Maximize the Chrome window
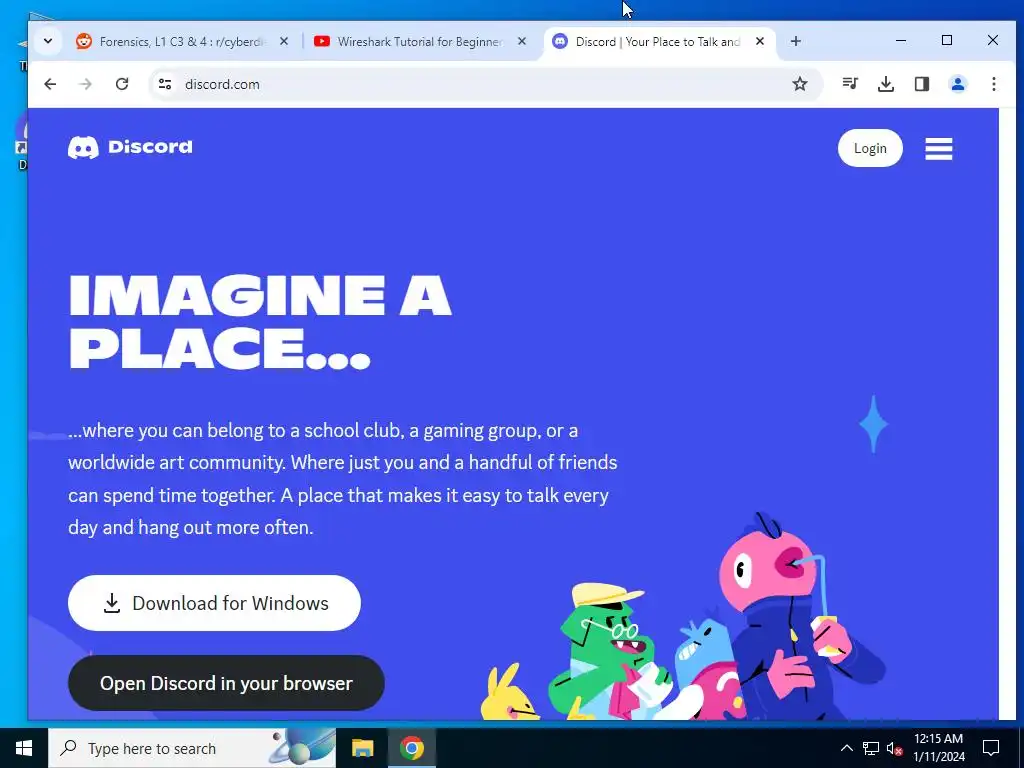The width and height of the screenshot is (1024, 768). pos(947,40)
